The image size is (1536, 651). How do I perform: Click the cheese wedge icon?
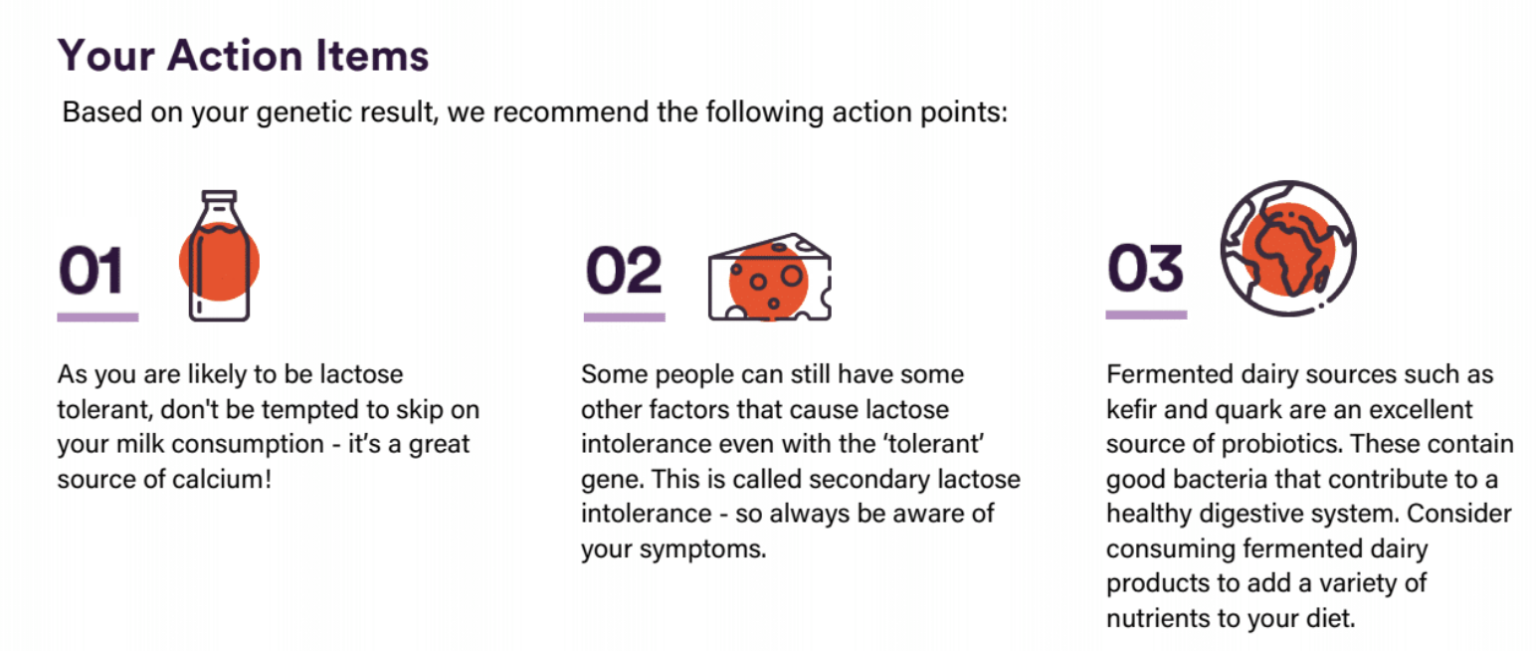pyautogui.click(x=769, y=277)
